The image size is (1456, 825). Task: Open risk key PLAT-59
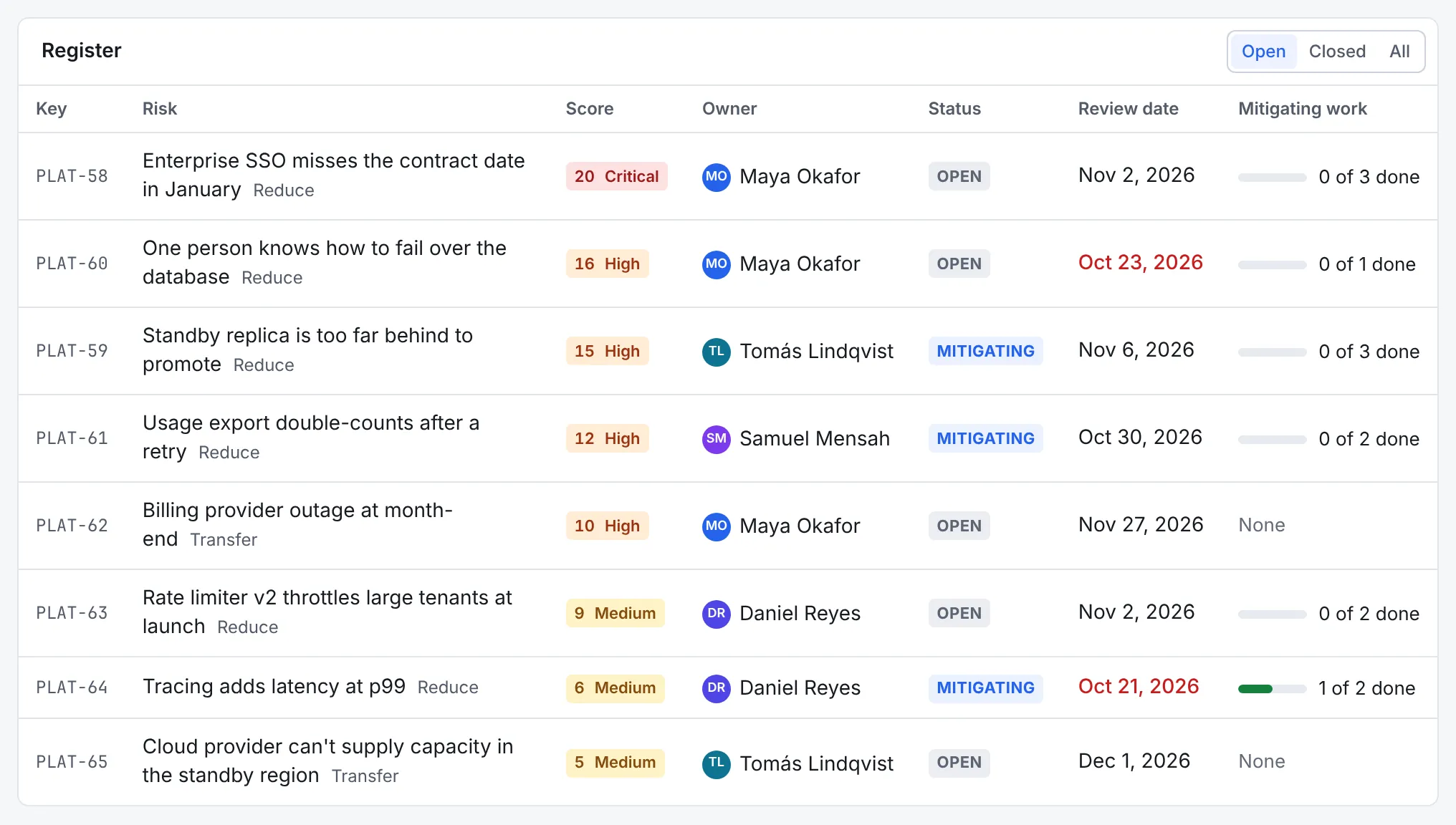72,351
